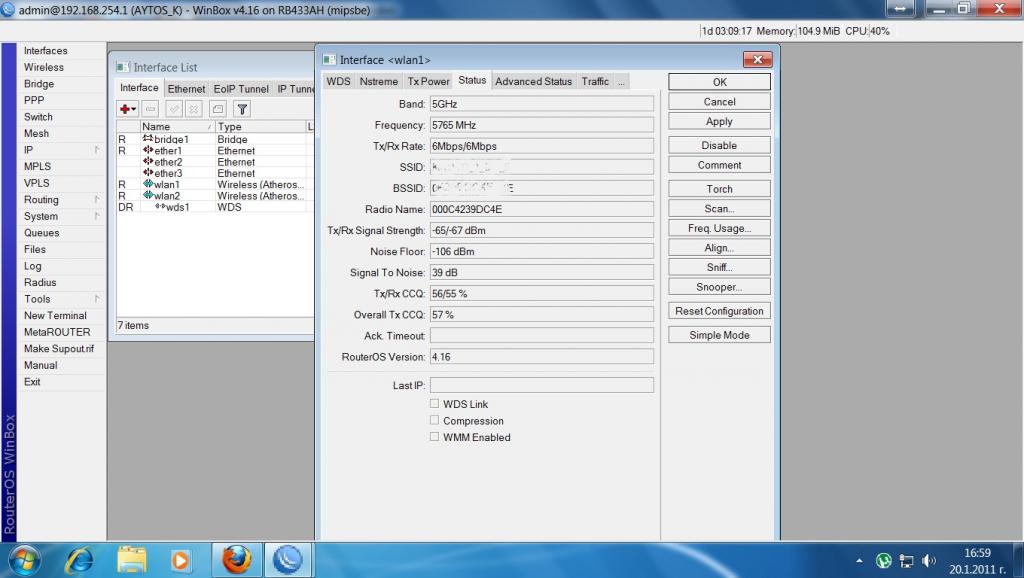Image resolution: width=1024 pixels, height=578 pixels.
Task: Click the red plus add interface button
Action: [127, 108]
